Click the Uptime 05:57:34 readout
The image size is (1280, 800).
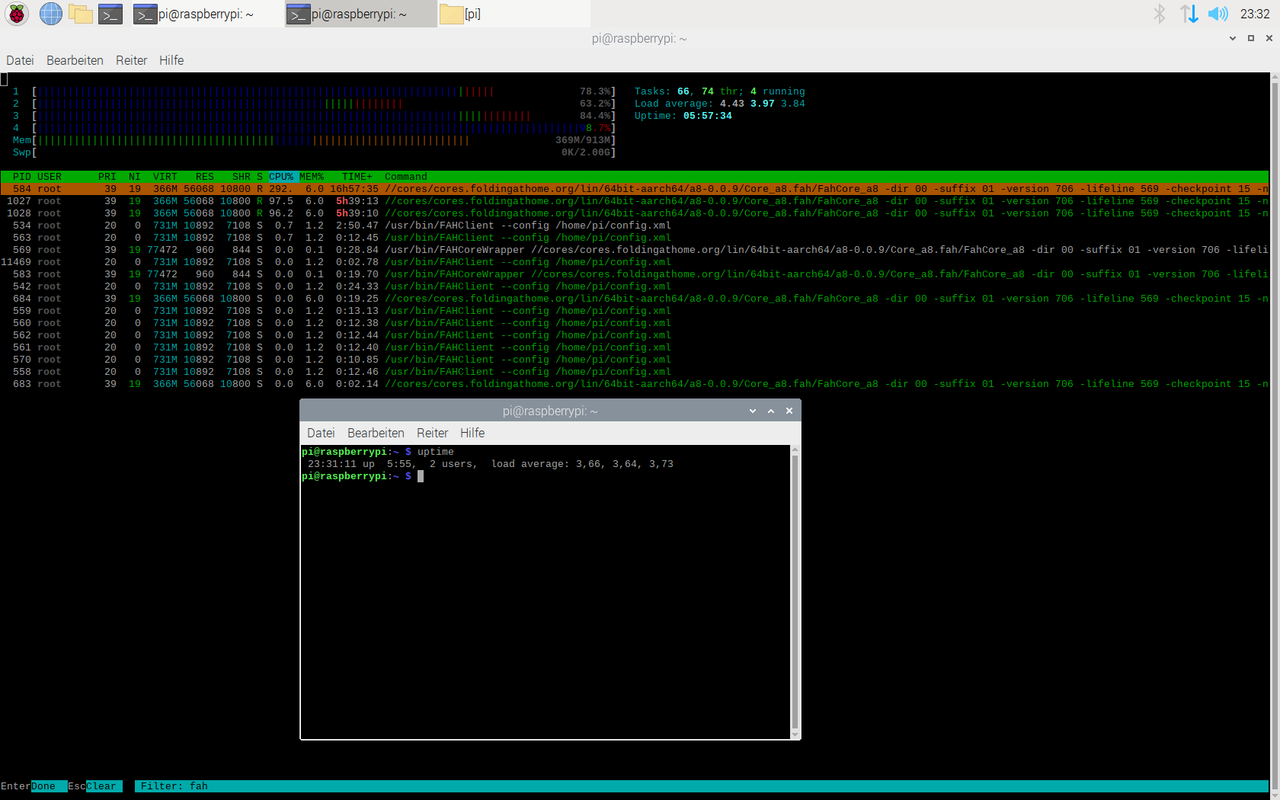pos(684,116)
